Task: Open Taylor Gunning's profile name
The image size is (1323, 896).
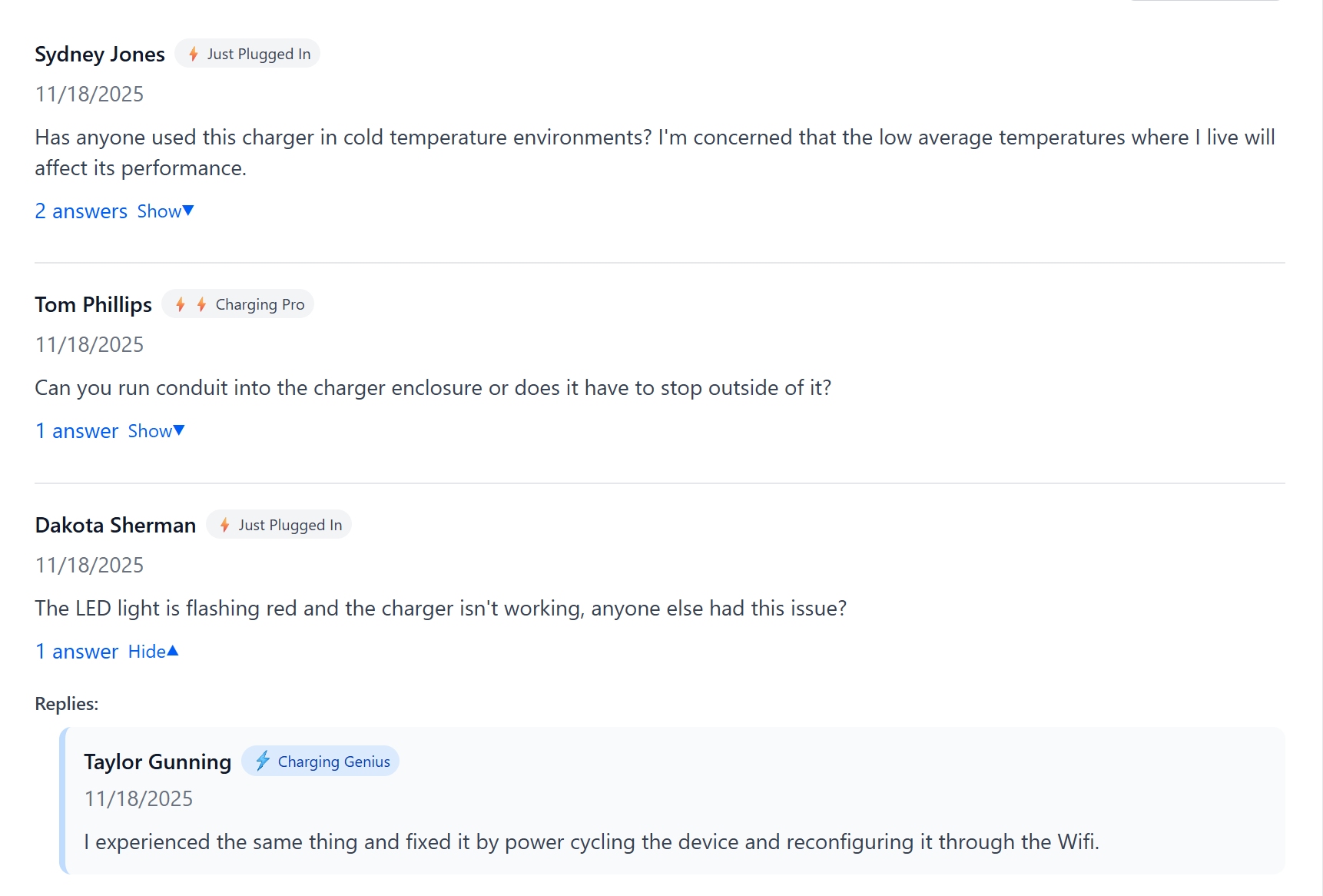Action: click(x=157, y=762)
